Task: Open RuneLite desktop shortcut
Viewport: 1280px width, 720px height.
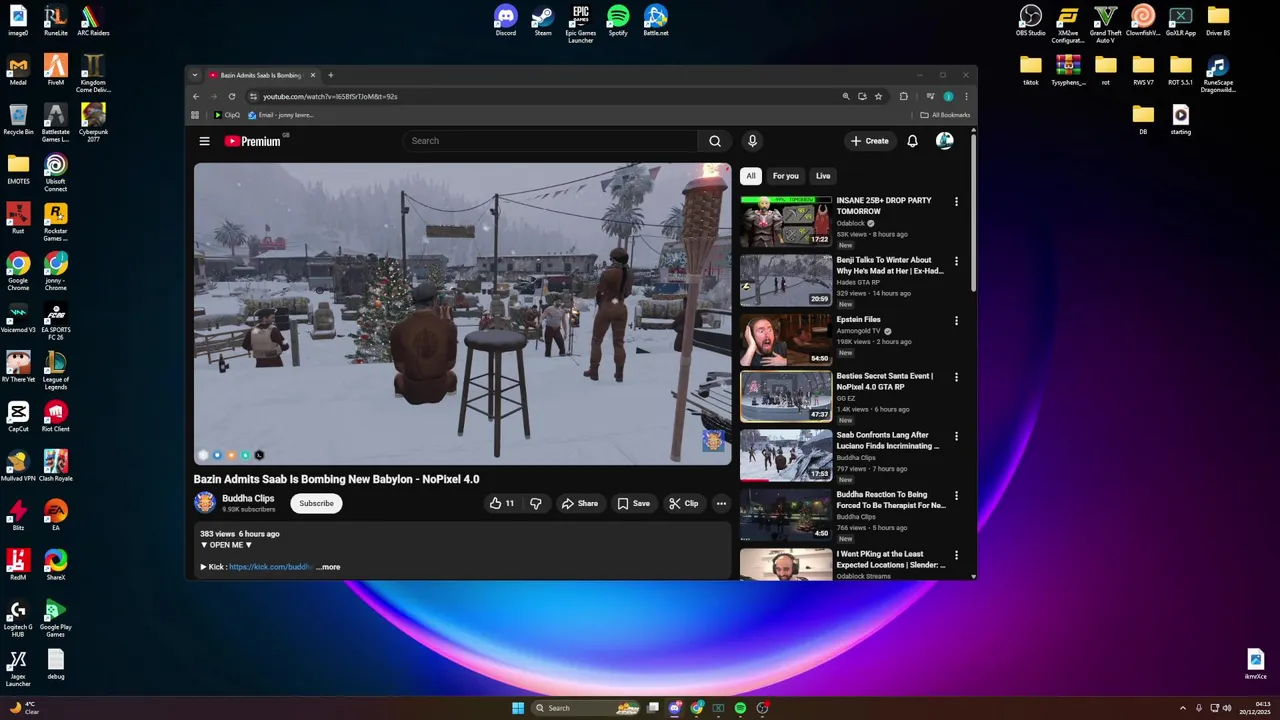Action: click(56, 20)
